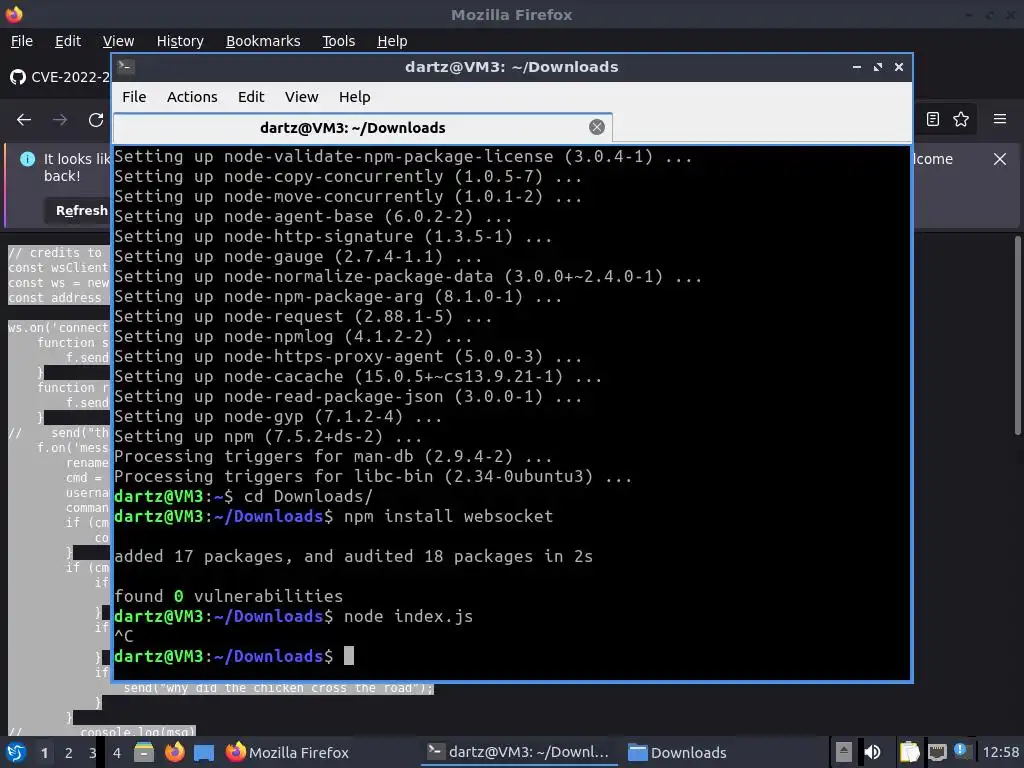The height and width of the screenshot is (768, 1024).
Task: Toggle Firefox reader view icon
Action: tap(933, 119)
